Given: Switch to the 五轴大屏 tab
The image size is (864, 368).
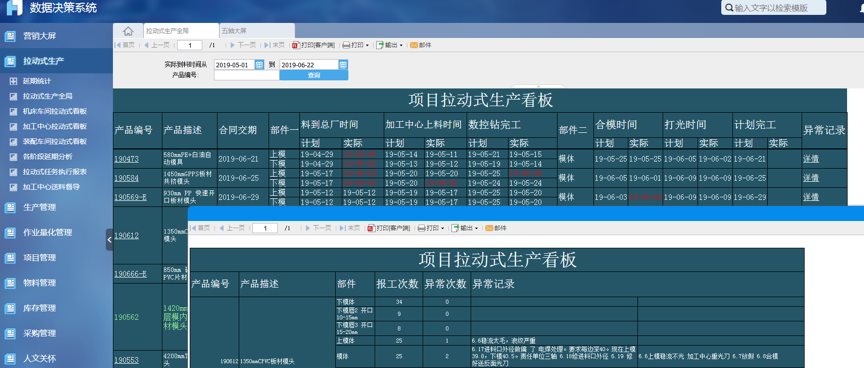Looking at the screenshot, I should (x=257, y=31).
